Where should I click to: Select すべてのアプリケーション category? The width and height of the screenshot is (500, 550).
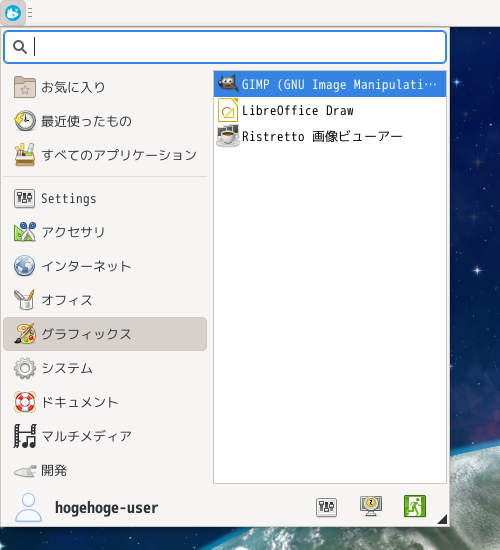(105, 155)
